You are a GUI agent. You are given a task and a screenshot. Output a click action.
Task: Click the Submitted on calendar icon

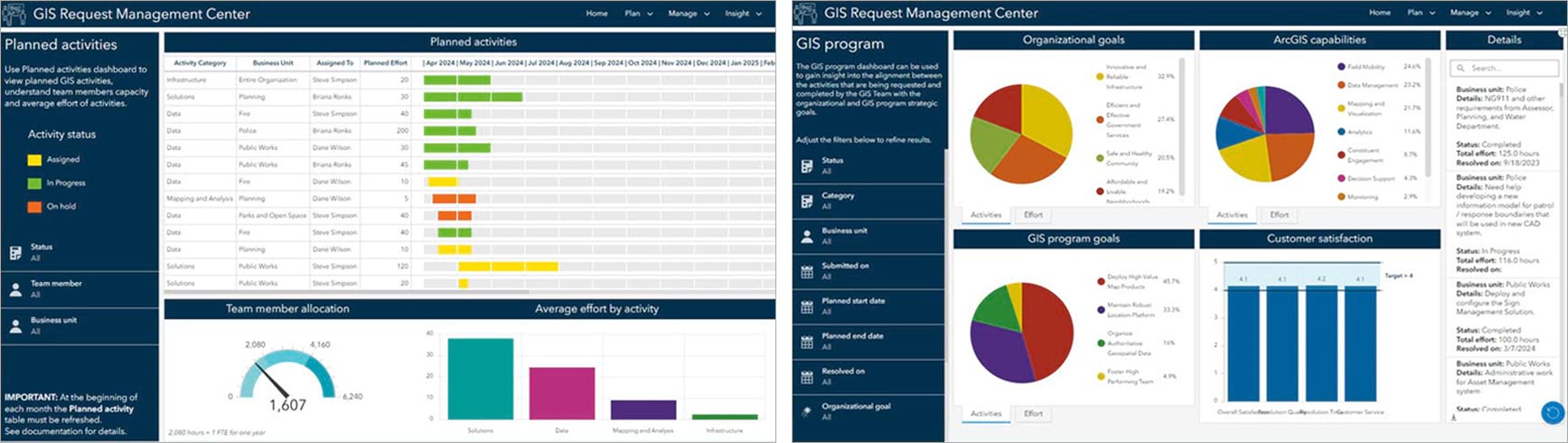807,271
